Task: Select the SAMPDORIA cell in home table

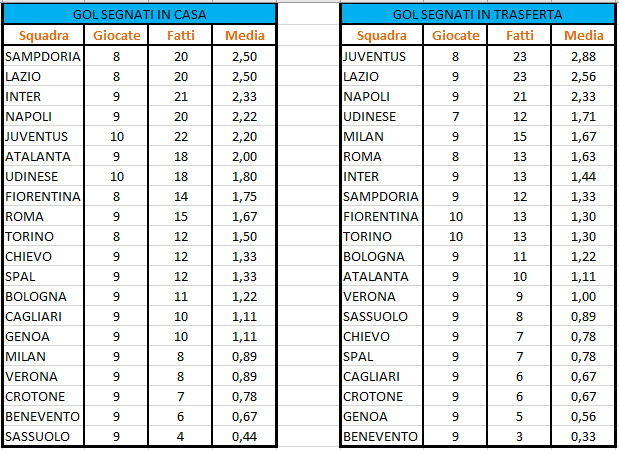Action: [43, 56]
